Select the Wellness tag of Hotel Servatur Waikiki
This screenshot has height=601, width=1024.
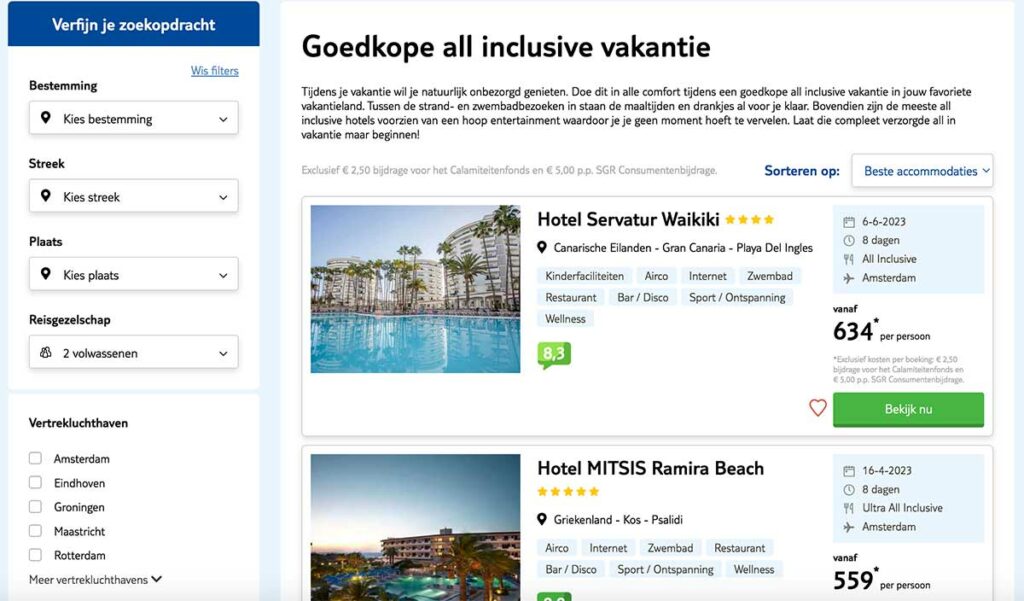(566, 319)
